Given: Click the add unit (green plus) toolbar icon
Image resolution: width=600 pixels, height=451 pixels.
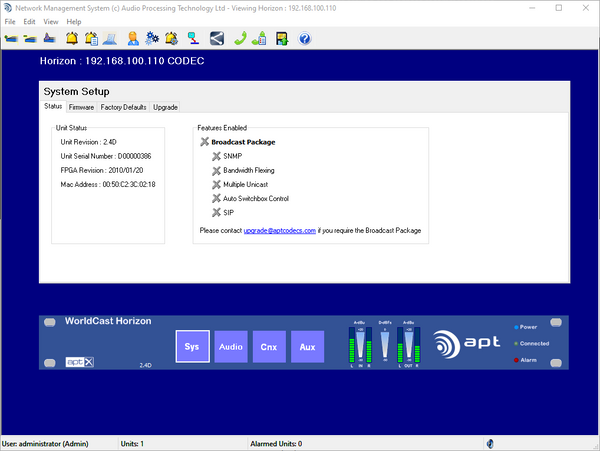Looking at the screenshot, I should pos(11,39).
